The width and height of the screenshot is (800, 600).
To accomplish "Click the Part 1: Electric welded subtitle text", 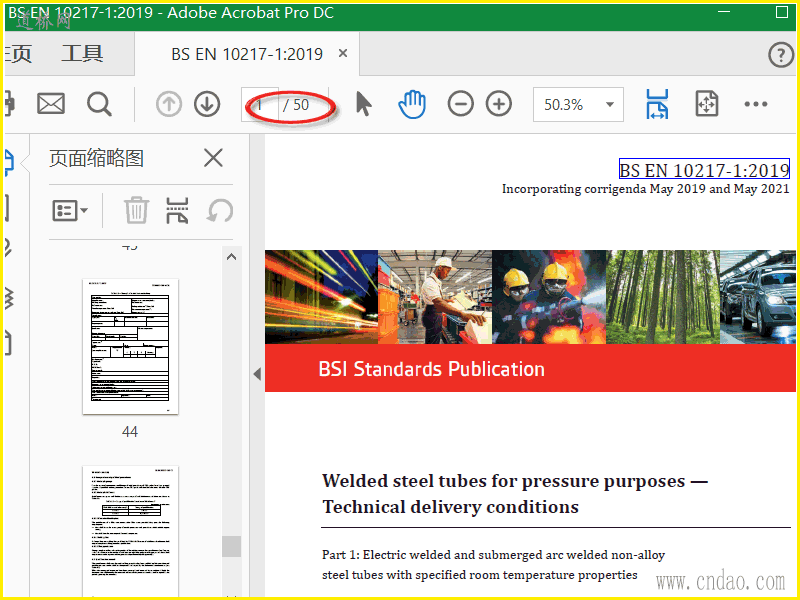I will pyautogui.click(x=493, y=564).
